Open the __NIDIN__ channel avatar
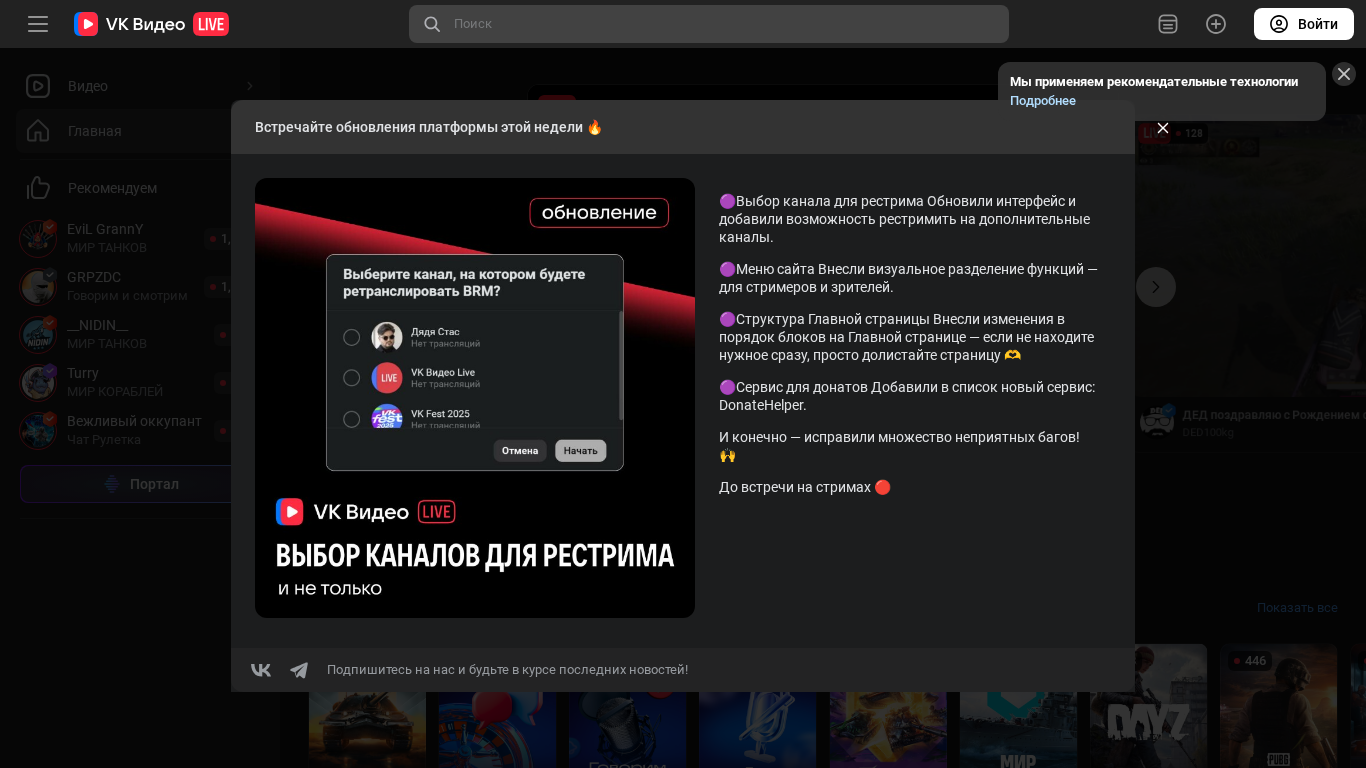1366x768 pixels. (x=38, y=335)
